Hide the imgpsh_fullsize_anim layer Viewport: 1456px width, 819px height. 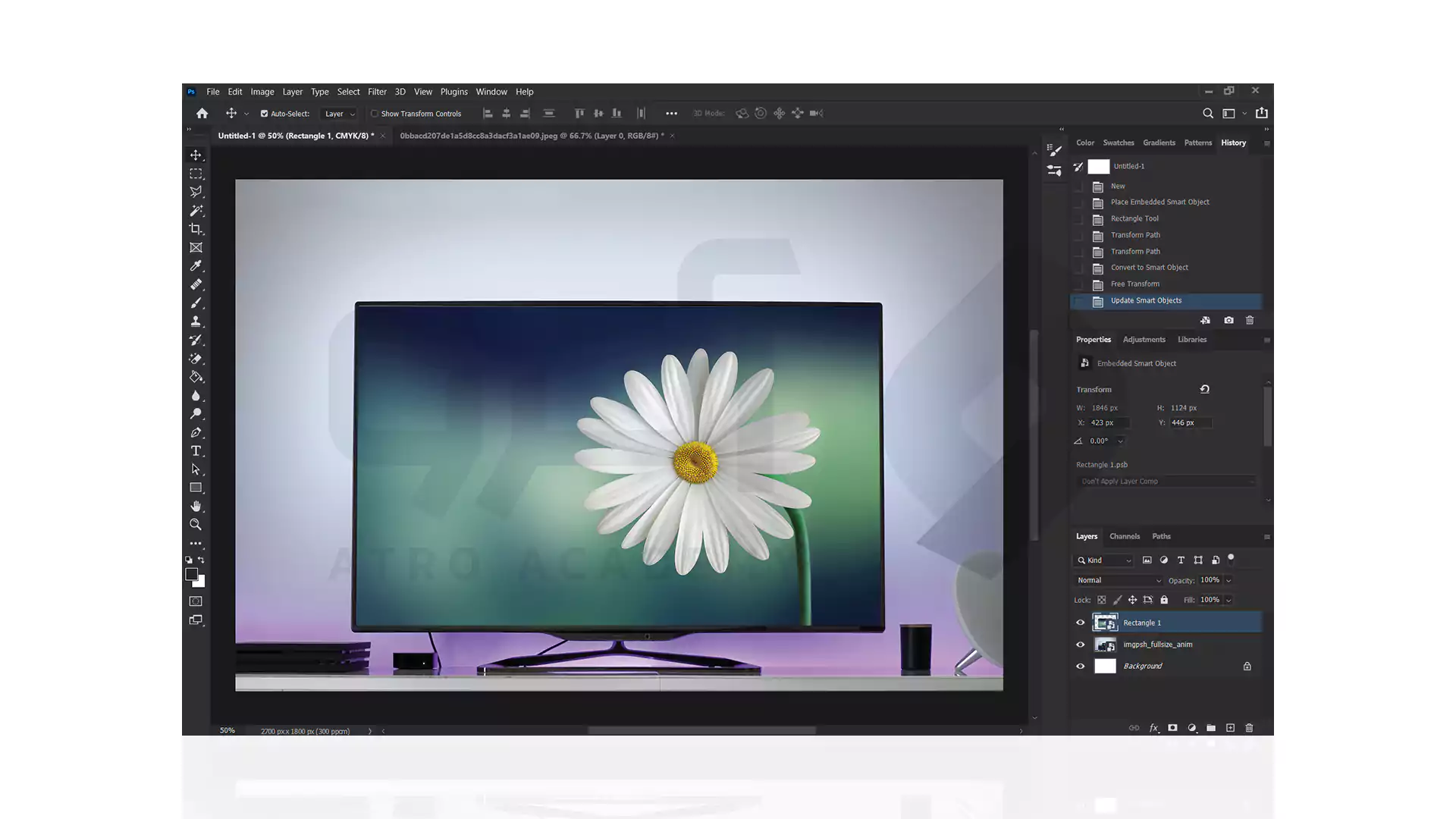1081,645
